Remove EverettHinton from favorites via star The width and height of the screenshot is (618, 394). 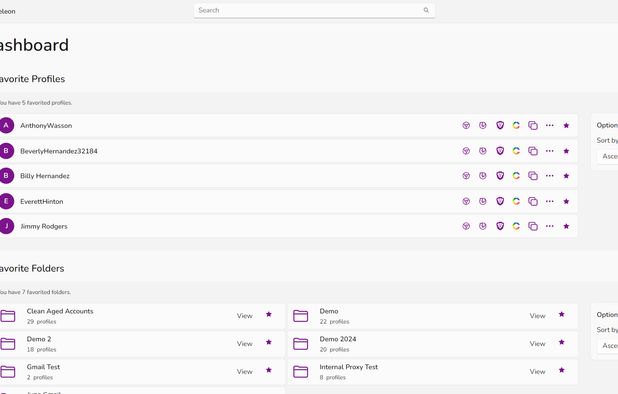pos(566,201)
